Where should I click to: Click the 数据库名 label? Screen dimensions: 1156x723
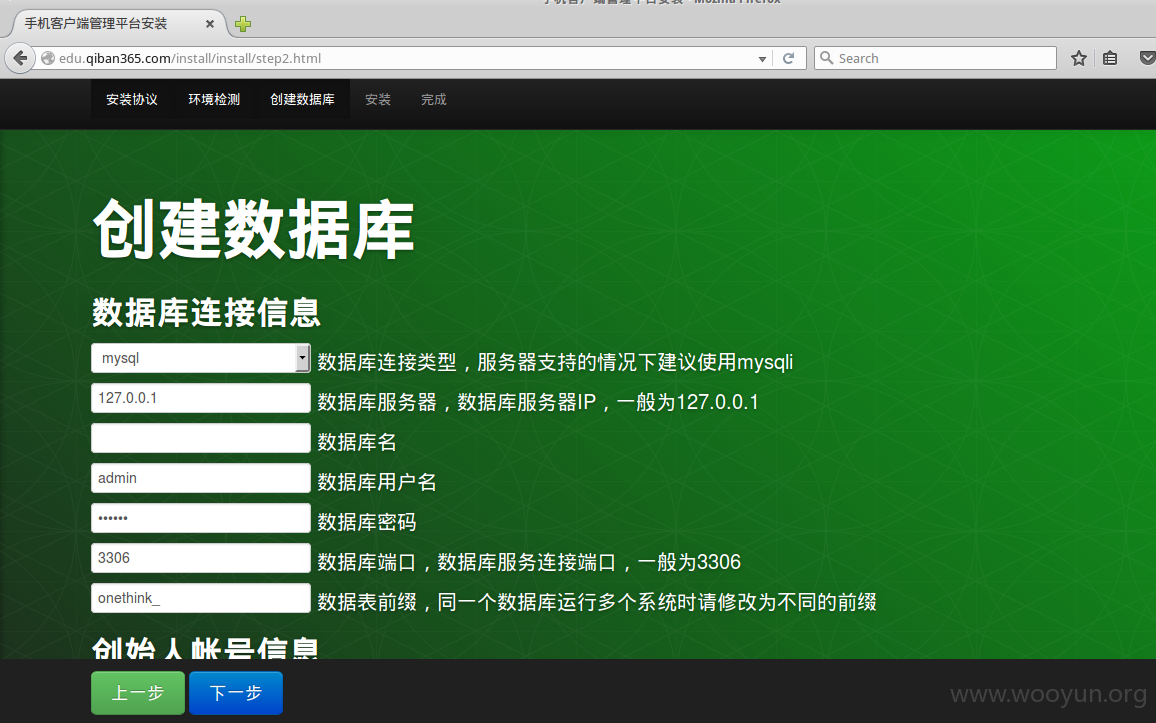(357, 442)
